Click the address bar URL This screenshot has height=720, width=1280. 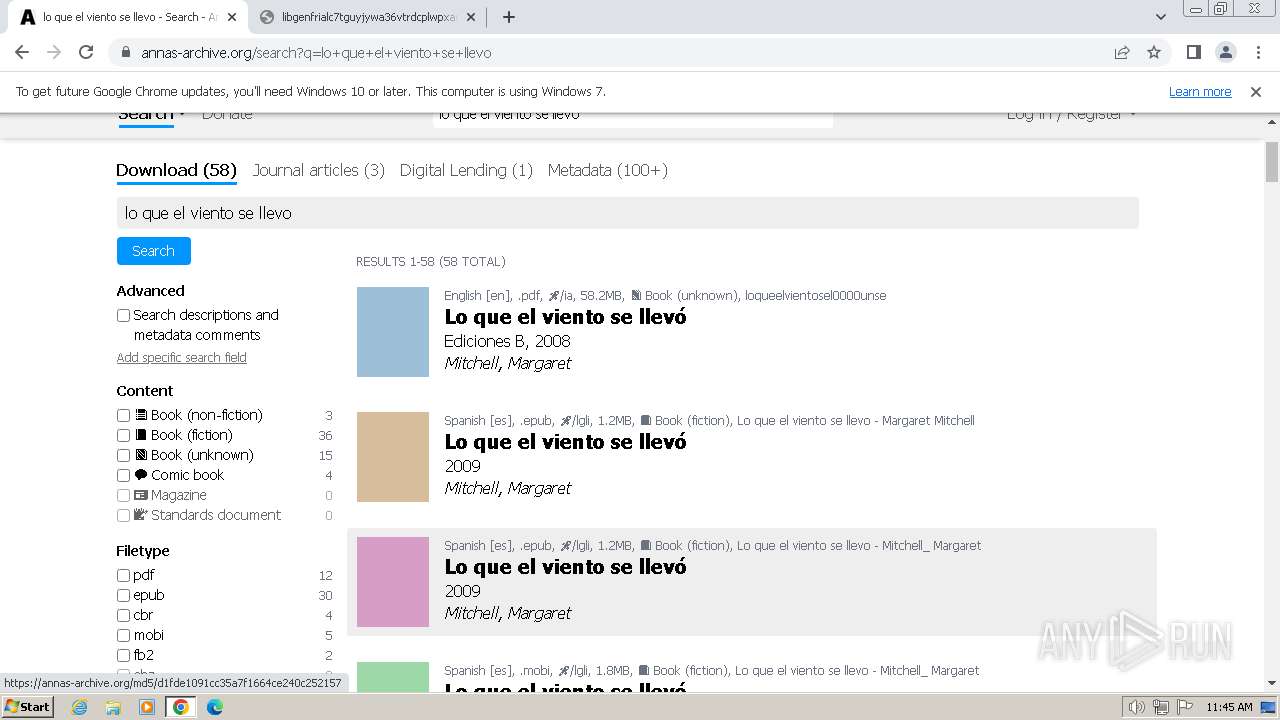point(316,53)
